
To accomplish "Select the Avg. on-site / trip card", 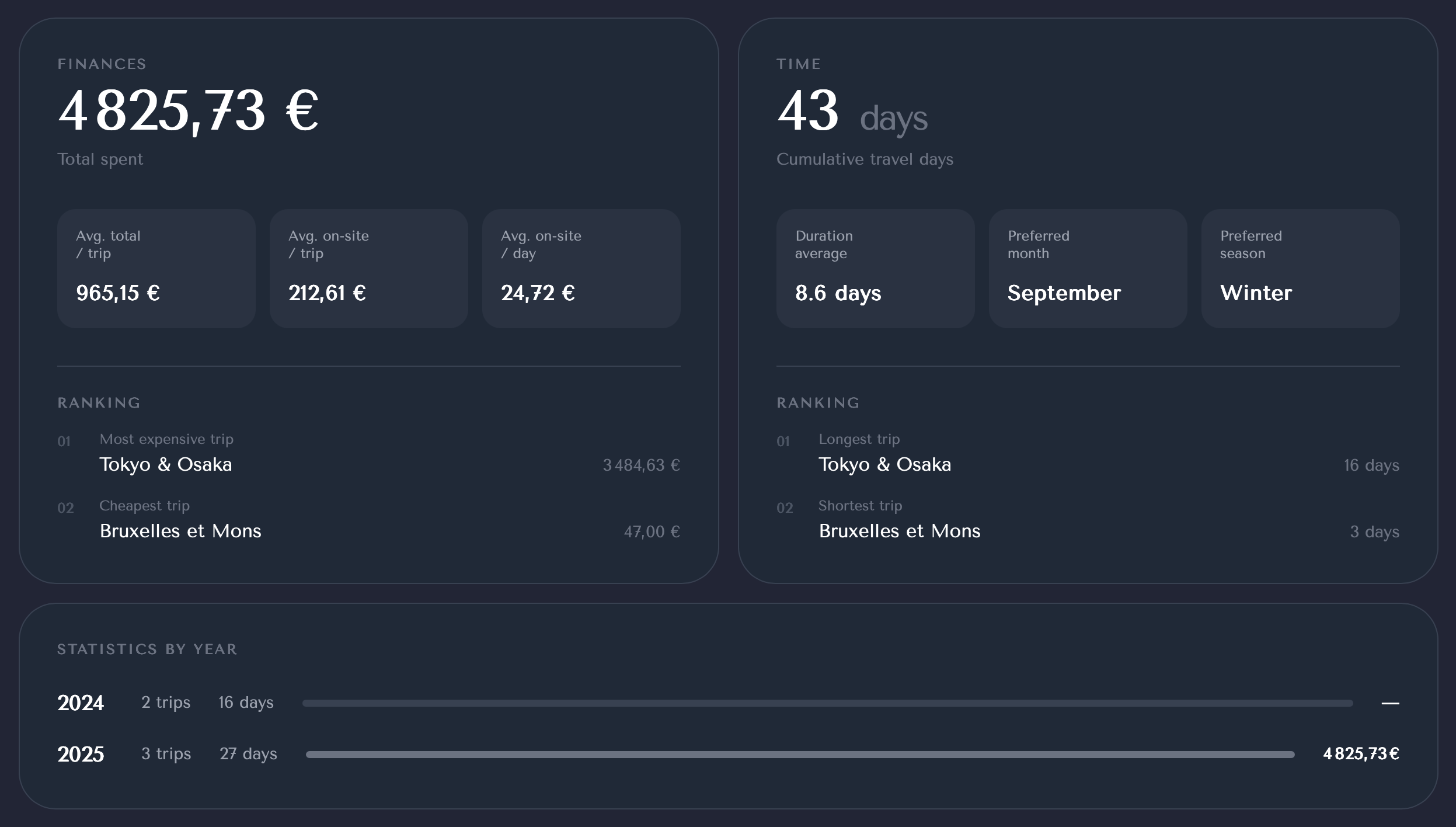I will coord(368,269).
